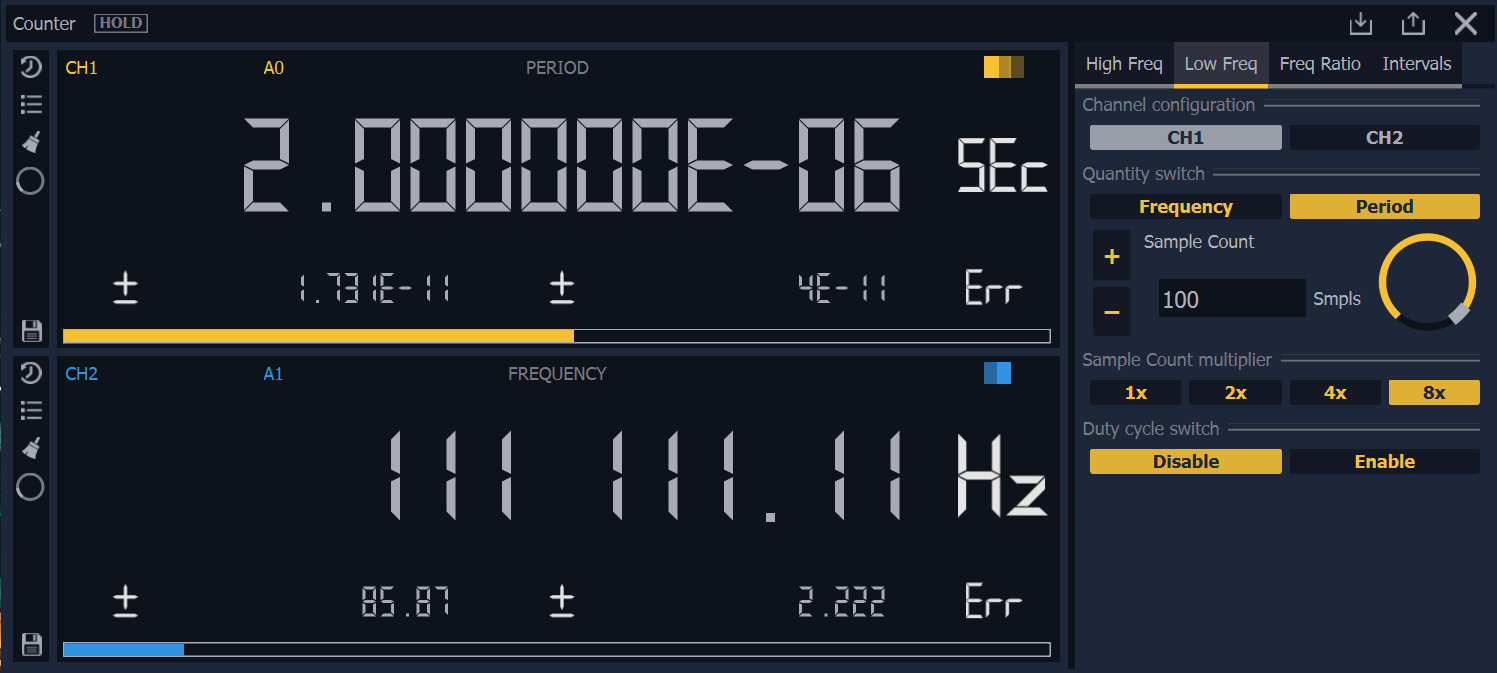1497x673 pixels.
Task: Set the sample count multiplier to 4x
Action: click(1335, 393)
